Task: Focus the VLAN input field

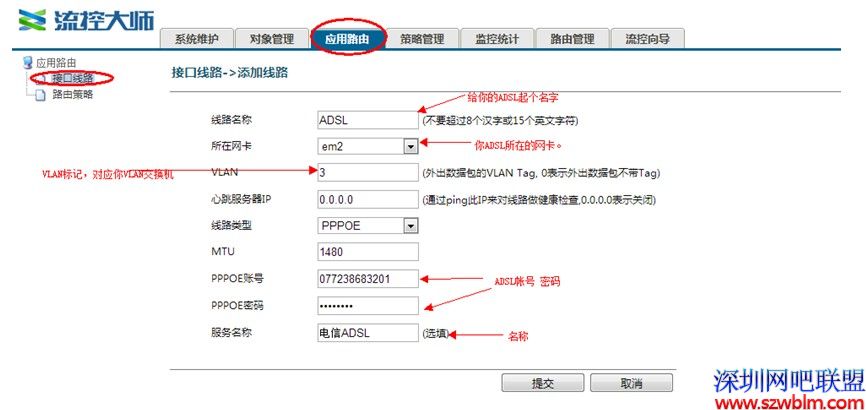Action: [365, 172]
